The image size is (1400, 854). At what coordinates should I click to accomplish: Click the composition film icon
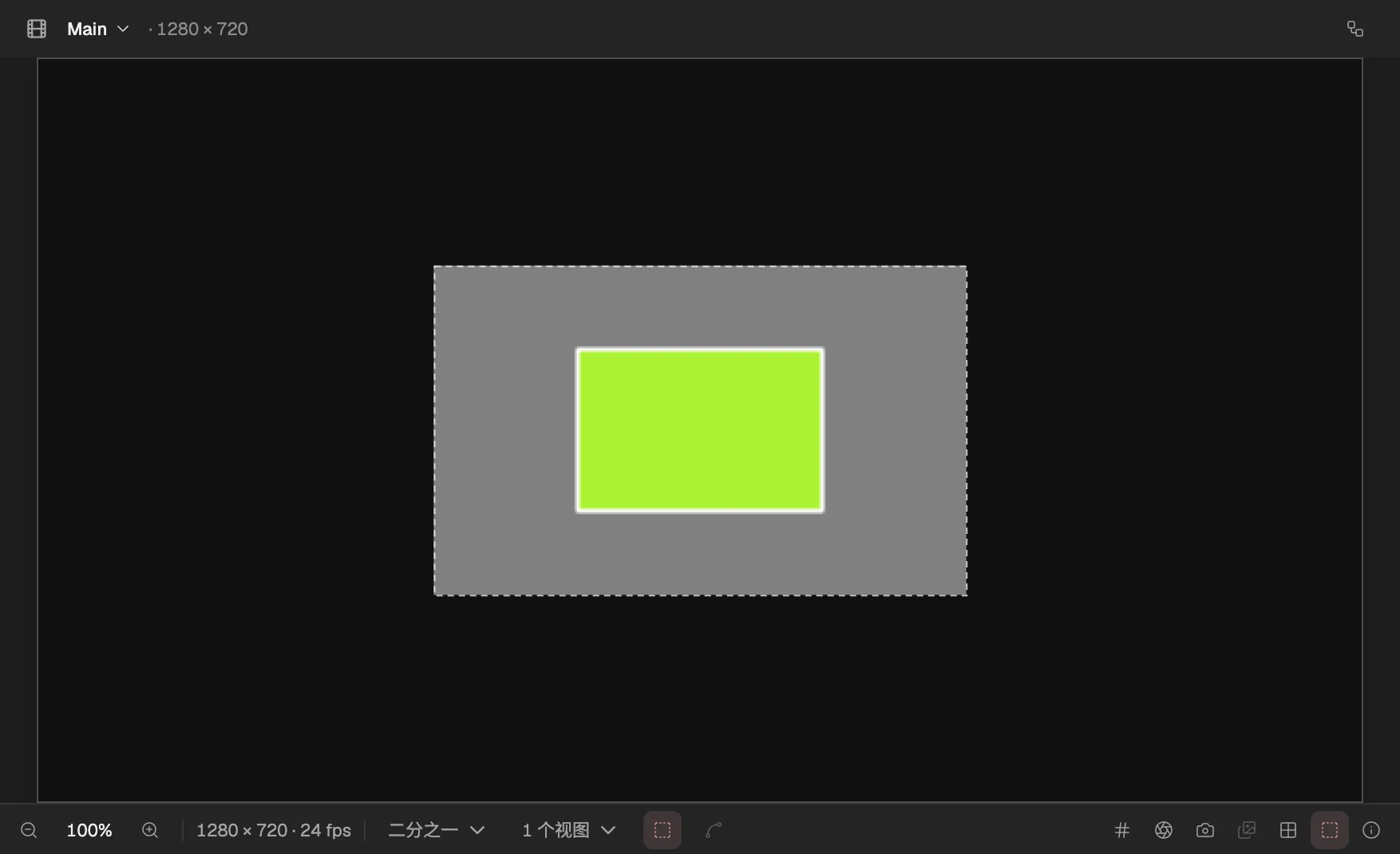coord(37,29)
